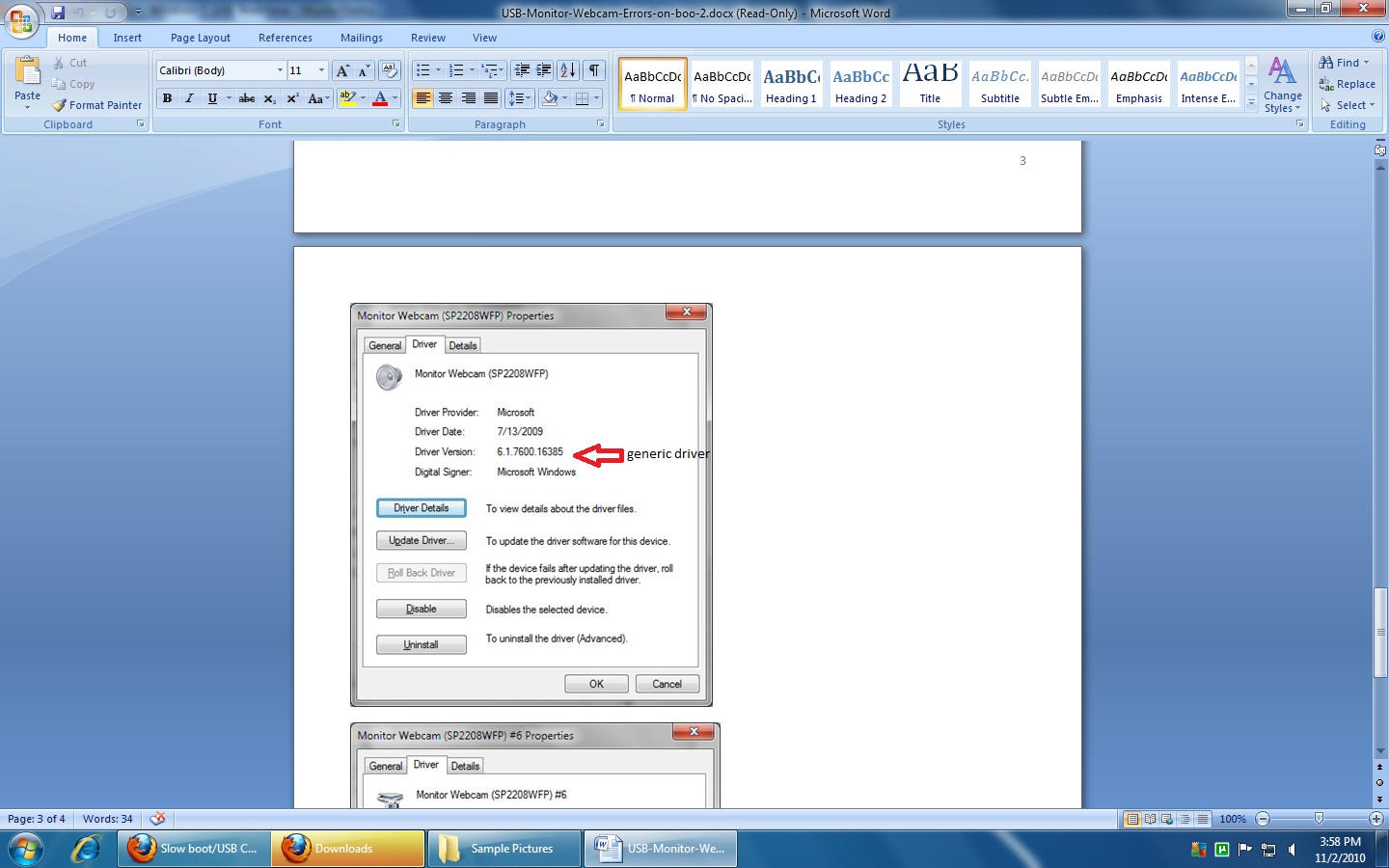The width and height of the screenshot is (1389, 868).
Task: Align text to the right
Action: click(x=468, y=98)
